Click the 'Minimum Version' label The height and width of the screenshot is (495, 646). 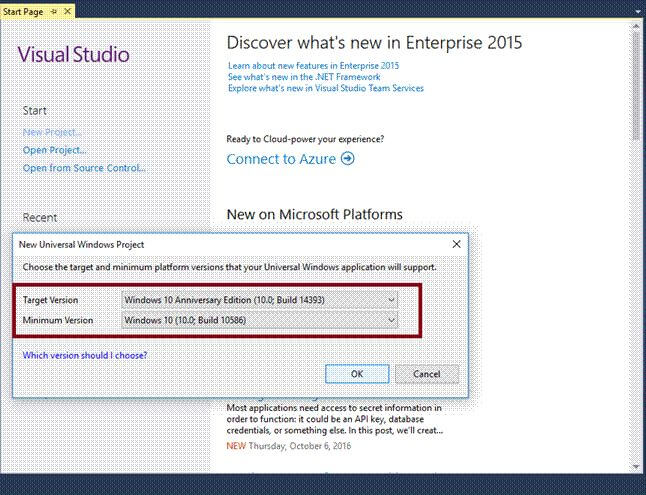pyautogui.click(x=58, y=320)
